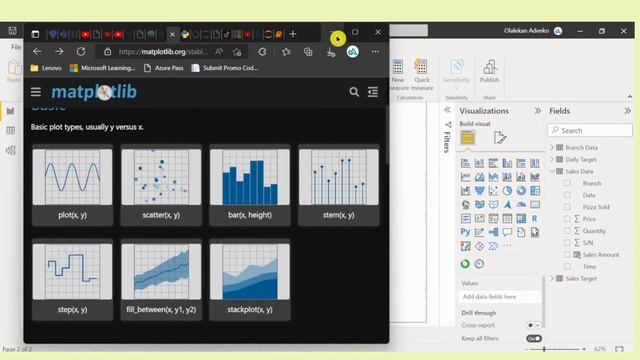This screenshot has width=640, height=360.
Task: Expand the Branch Data table
Action: pos(552,147)
